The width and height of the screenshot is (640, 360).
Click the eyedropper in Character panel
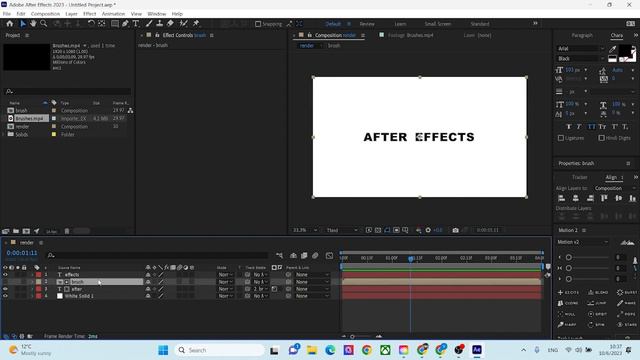pos(612,49)
